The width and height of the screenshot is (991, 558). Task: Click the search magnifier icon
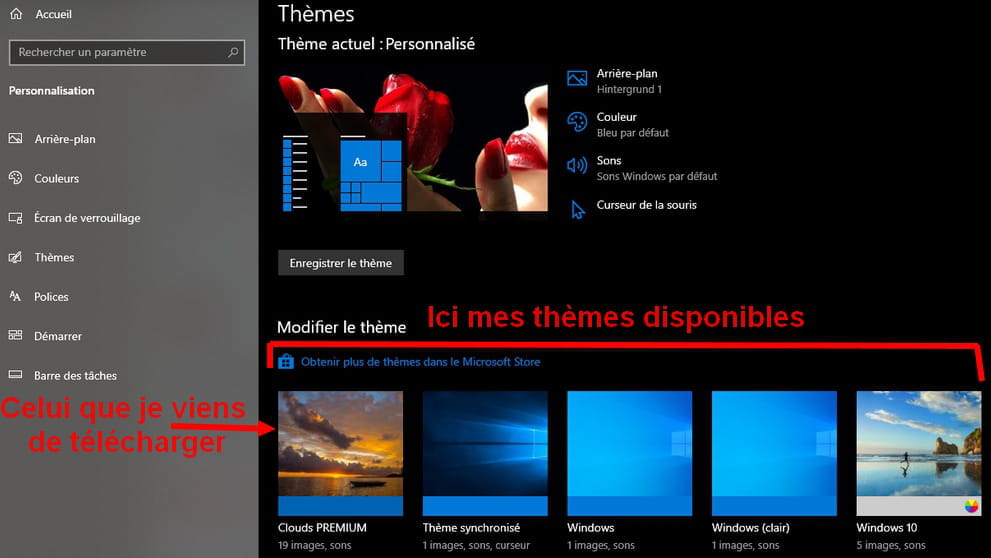pyautogui.click(x=233, y=52)
